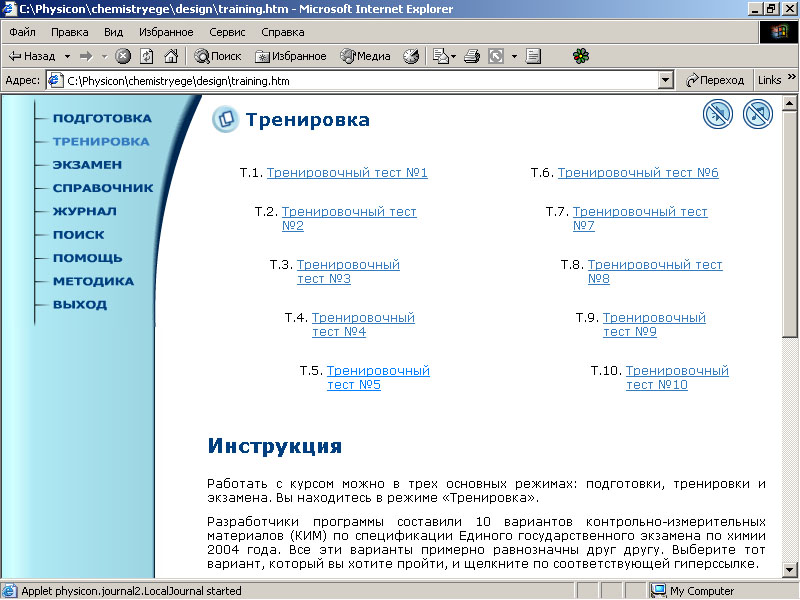The width and height of the screenshot is (800, 600).
Task: Open Тренировочный тест №1 link
Action: tap(347, 173)
